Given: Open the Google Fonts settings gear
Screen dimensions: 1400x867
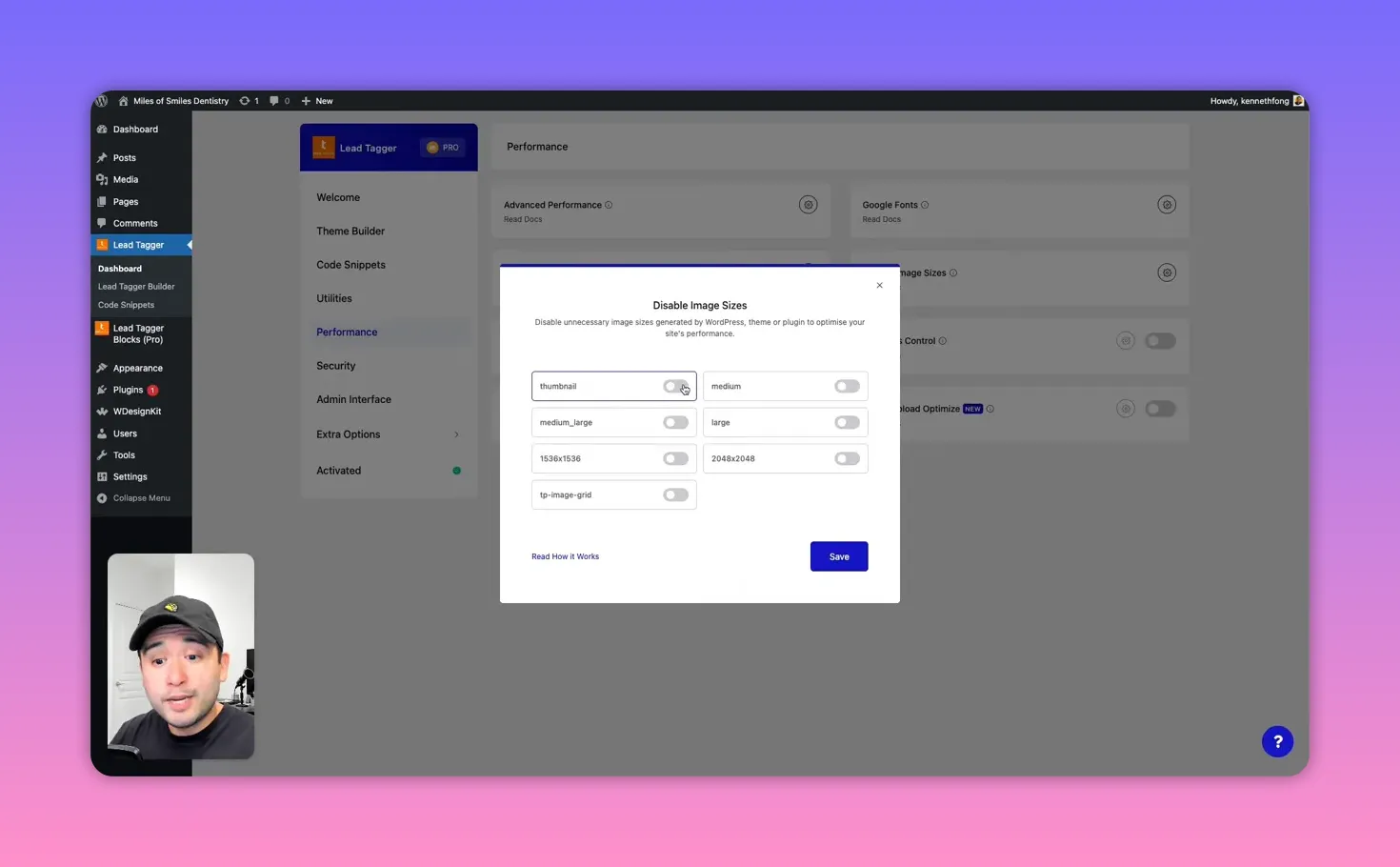Looking at the screenshot, I should (1167, 204).
